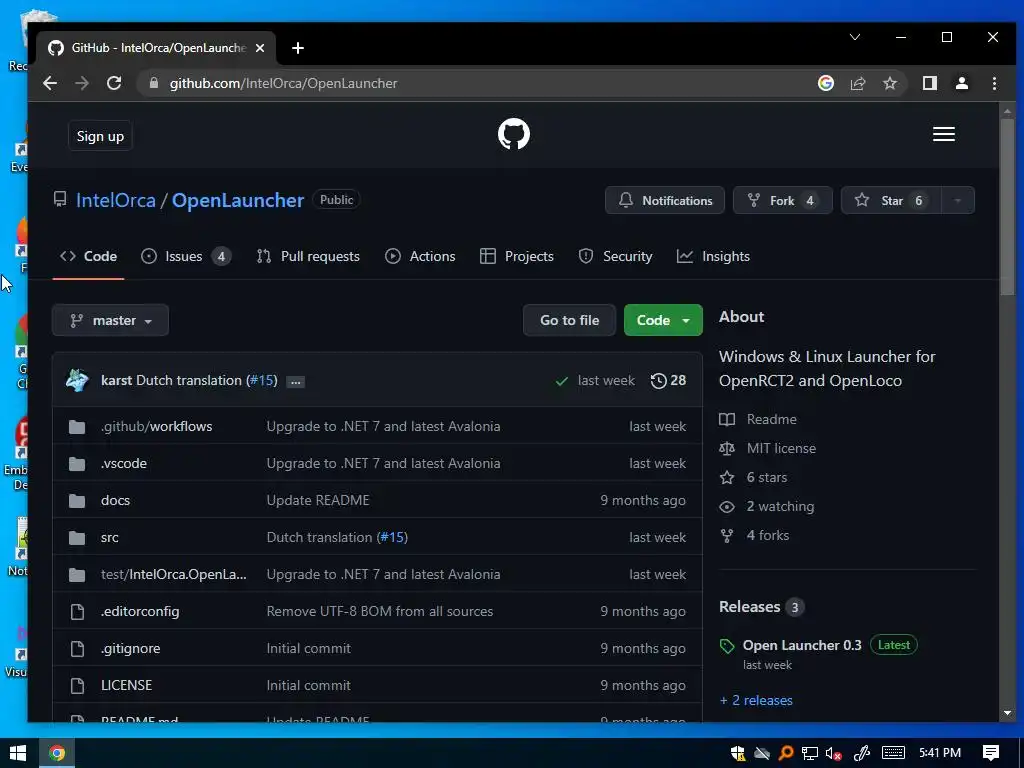
Task: Open the Insights tab
Action: (x=713, y=257)
